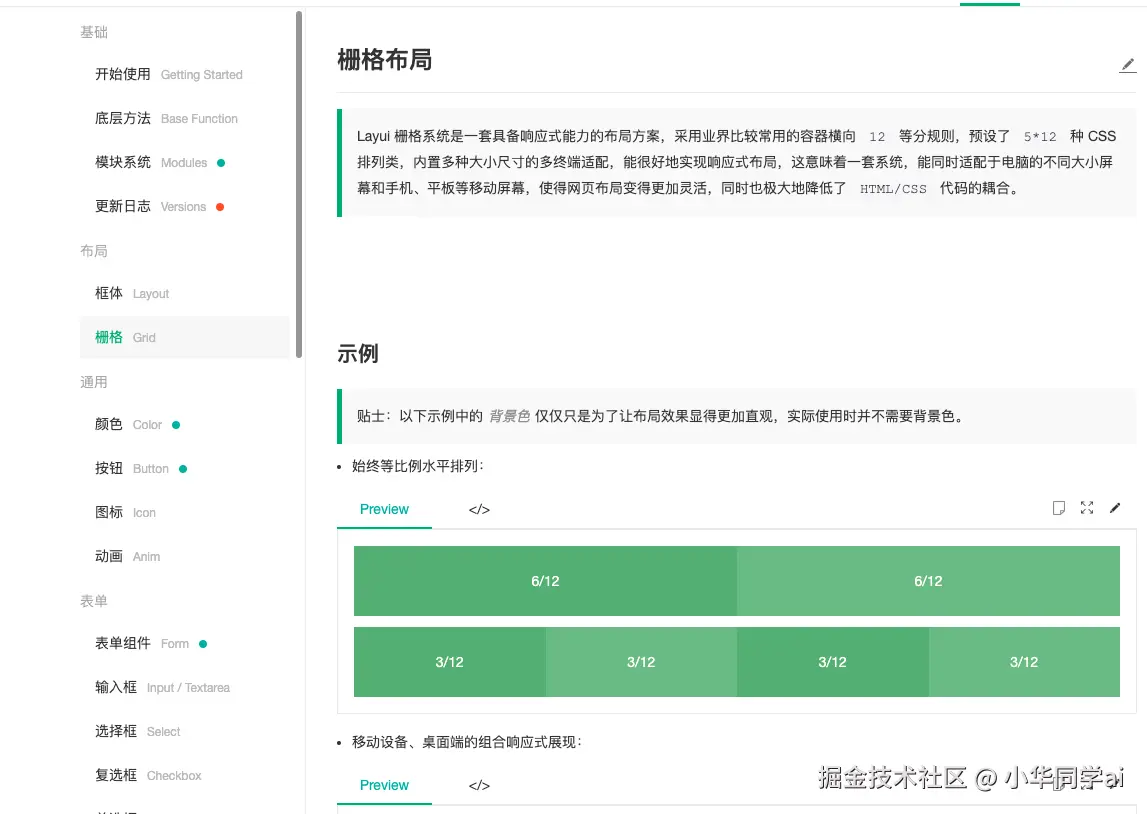Open 表单组件 Form page
The width and height of the screenshot is (1147, 814).
coord(142,644)
